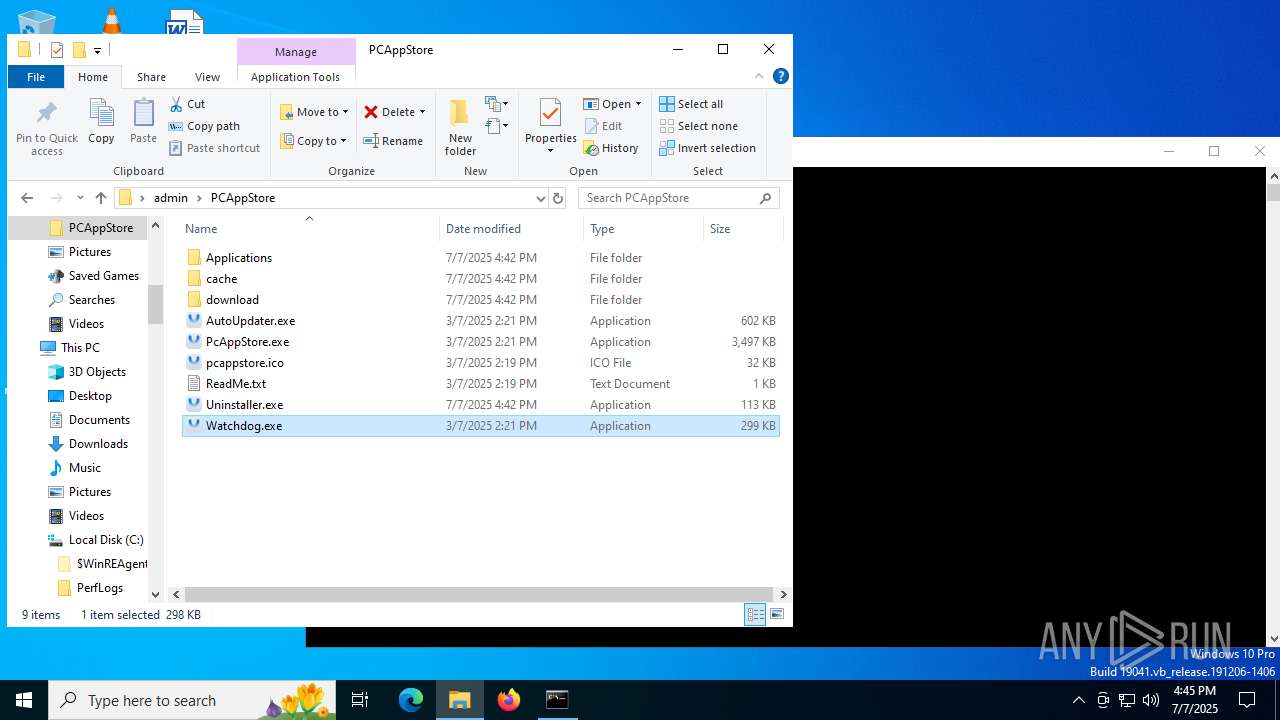
Task: Click the History button
Action: click(611, 148)
